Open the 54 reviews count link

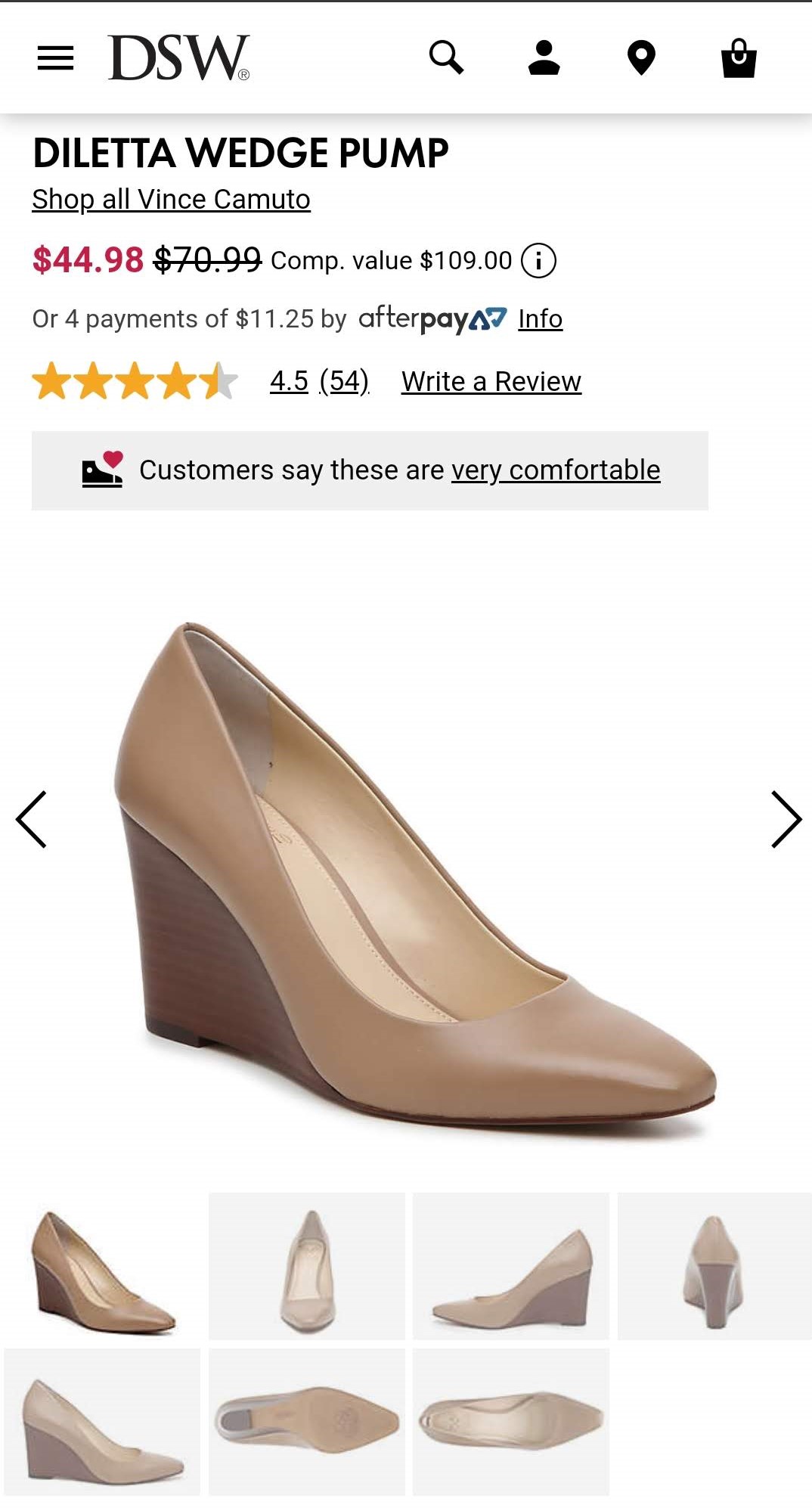coord(344,381)
